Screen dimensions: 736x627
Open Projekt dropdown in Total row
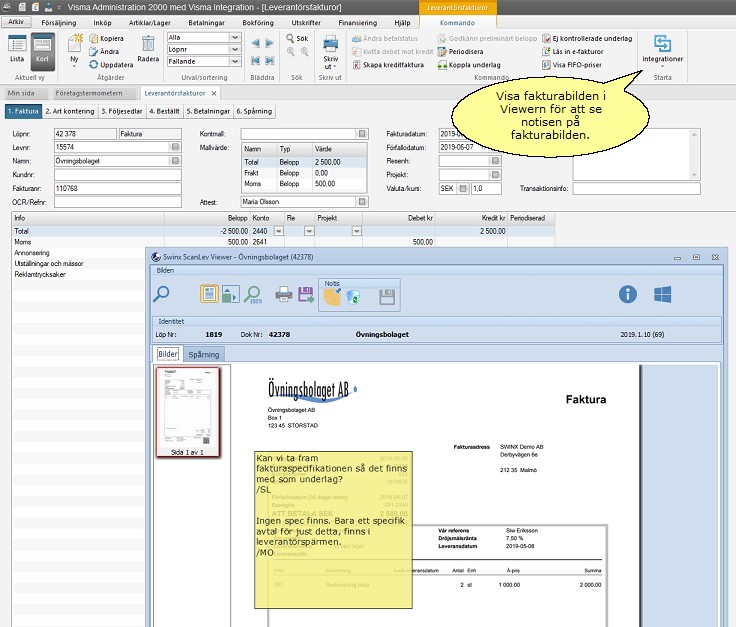357,231
